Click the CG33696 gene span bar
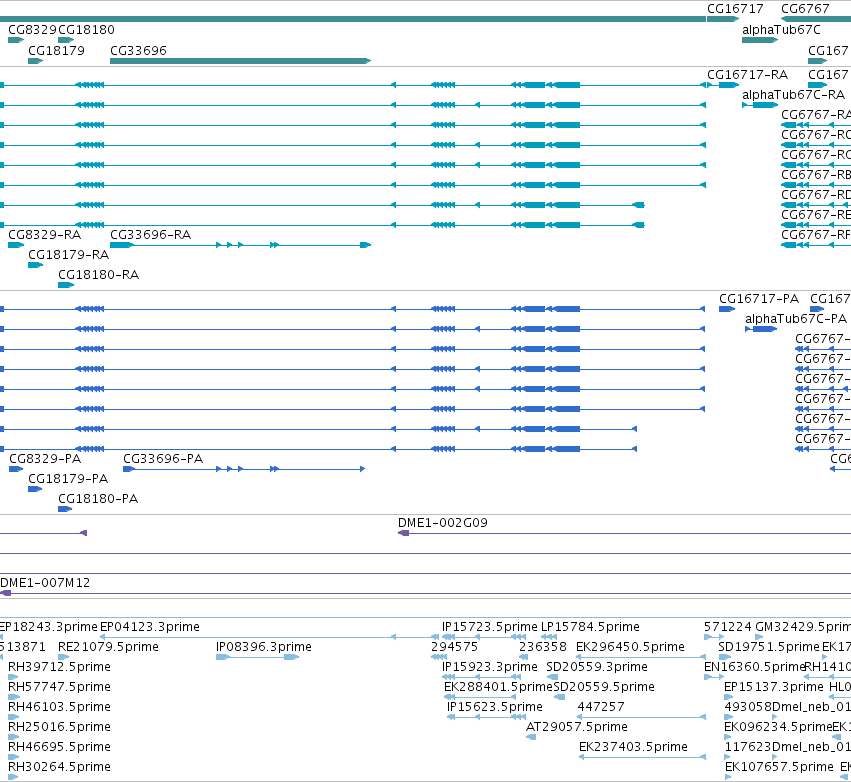The width and height of the screenshot is (851, 782). click(x=240, y=61)
